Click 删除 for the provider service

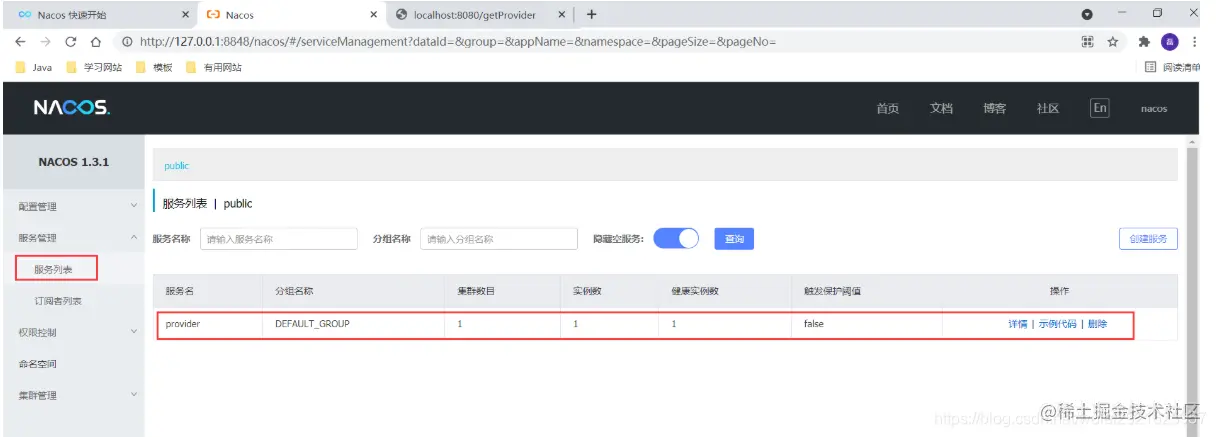[x=1097, y=324]
